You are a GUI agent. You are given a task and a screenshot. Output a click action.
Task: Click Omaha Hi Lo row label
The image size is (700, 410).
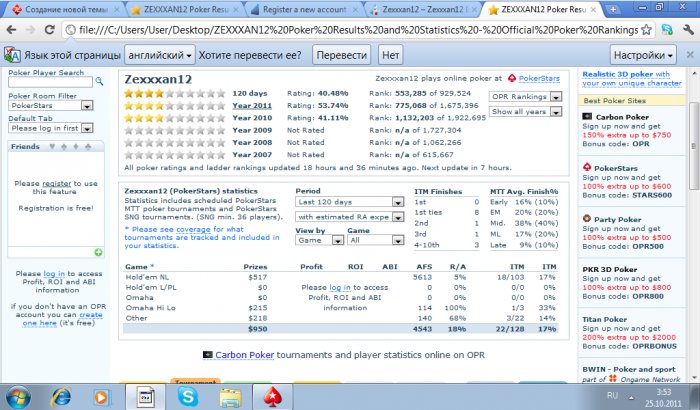pos(150,308)
